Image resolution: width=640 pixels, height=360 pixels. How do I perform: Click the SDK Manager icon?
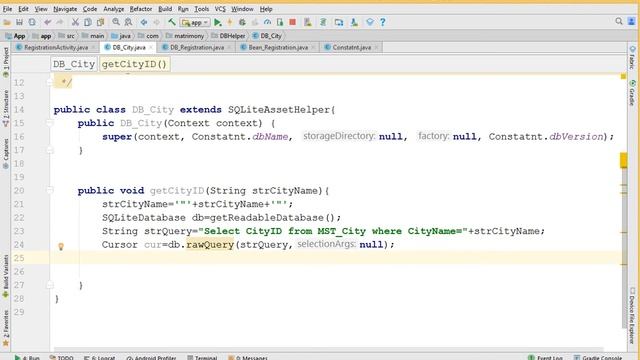(x=354, y=22)
